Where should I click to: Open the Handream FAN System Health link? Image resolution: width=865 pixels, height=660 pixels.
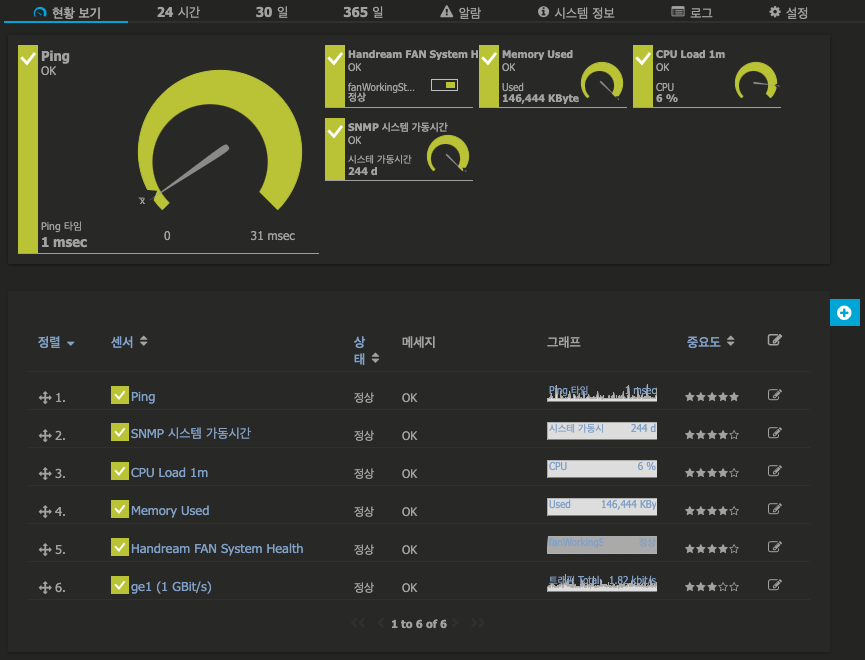click(x=217, y=549)
